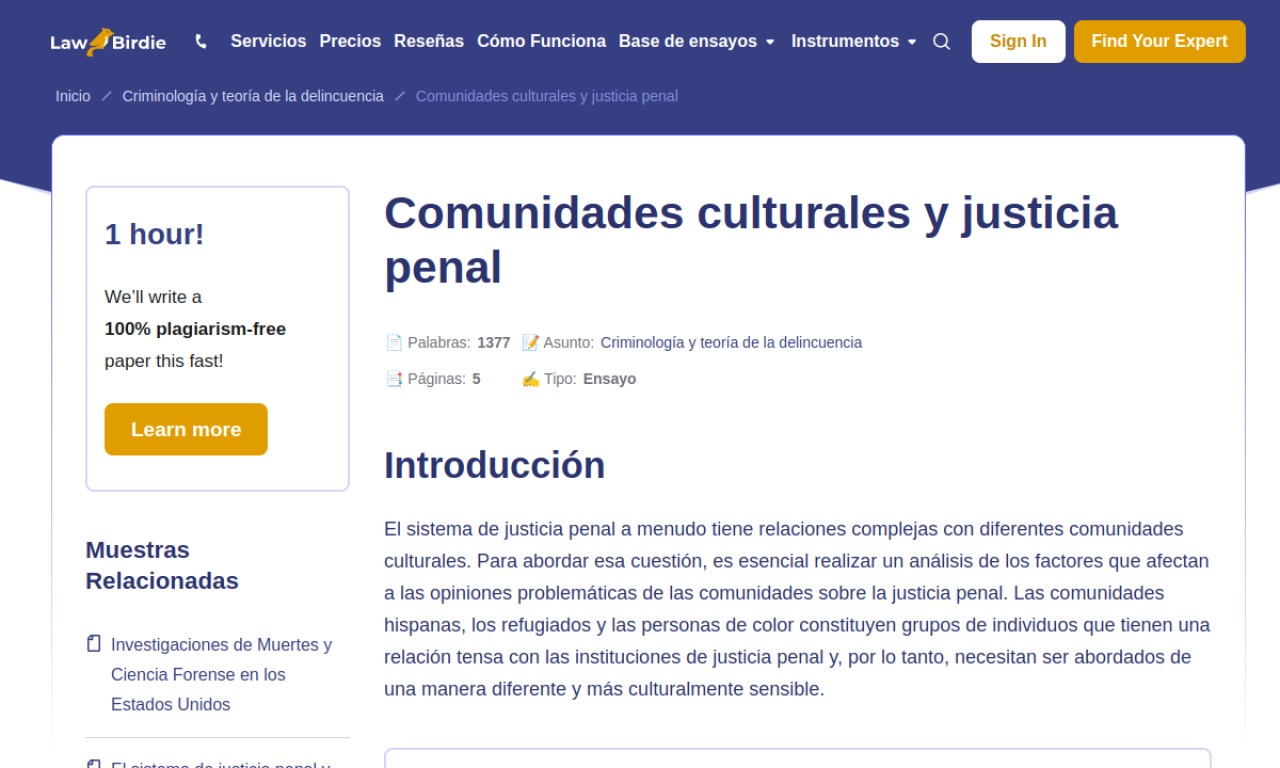Click current breadcrumb Comunidades culturales y justicia penal

tap(547, 96)
